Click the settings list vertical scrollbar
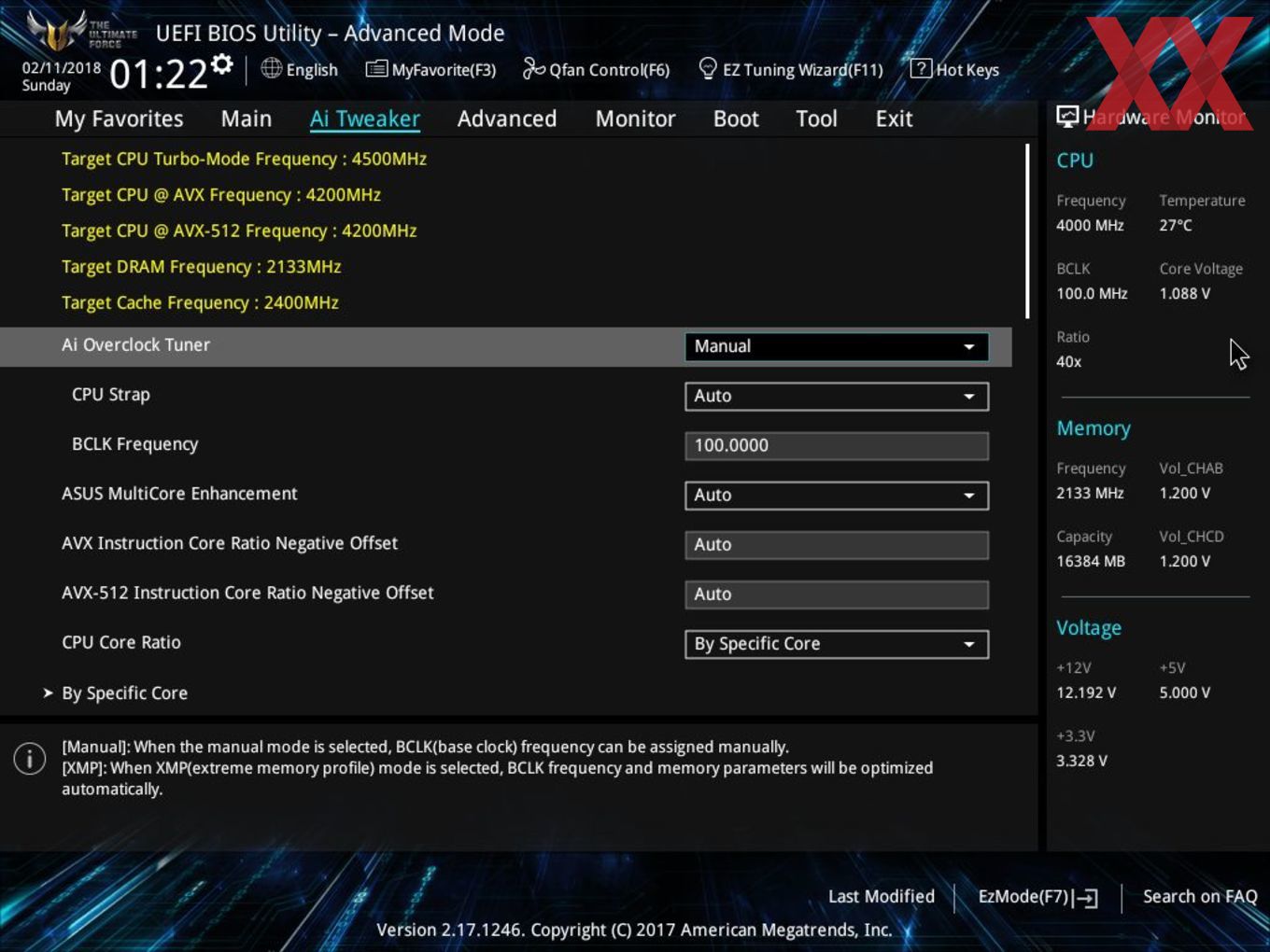Screen dimensions: 1270x952 (1027, 231)
